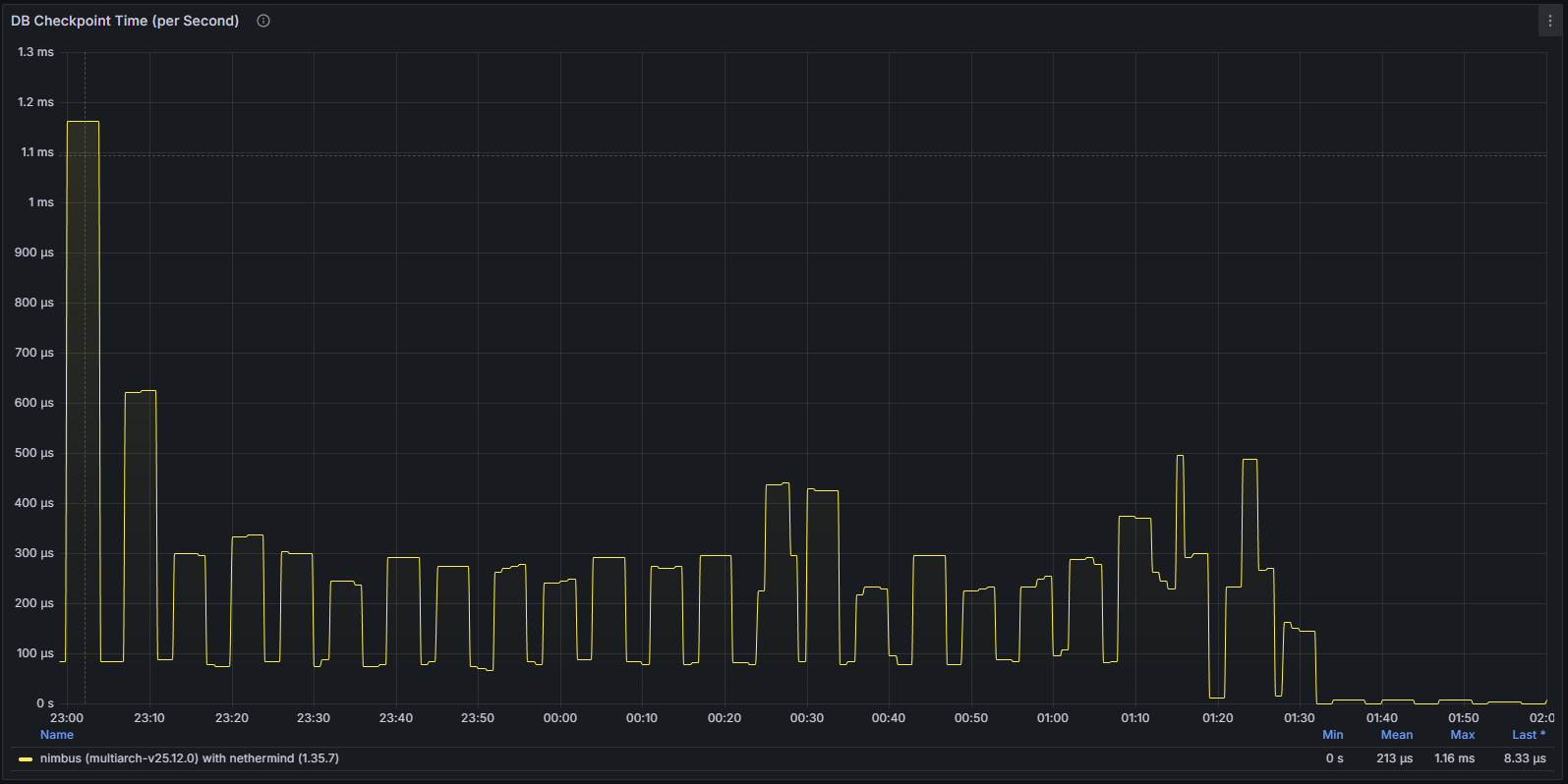Sort legend by the Mean column
The width and height of the screenshot is (1568, 784).
click(1396, 735)
